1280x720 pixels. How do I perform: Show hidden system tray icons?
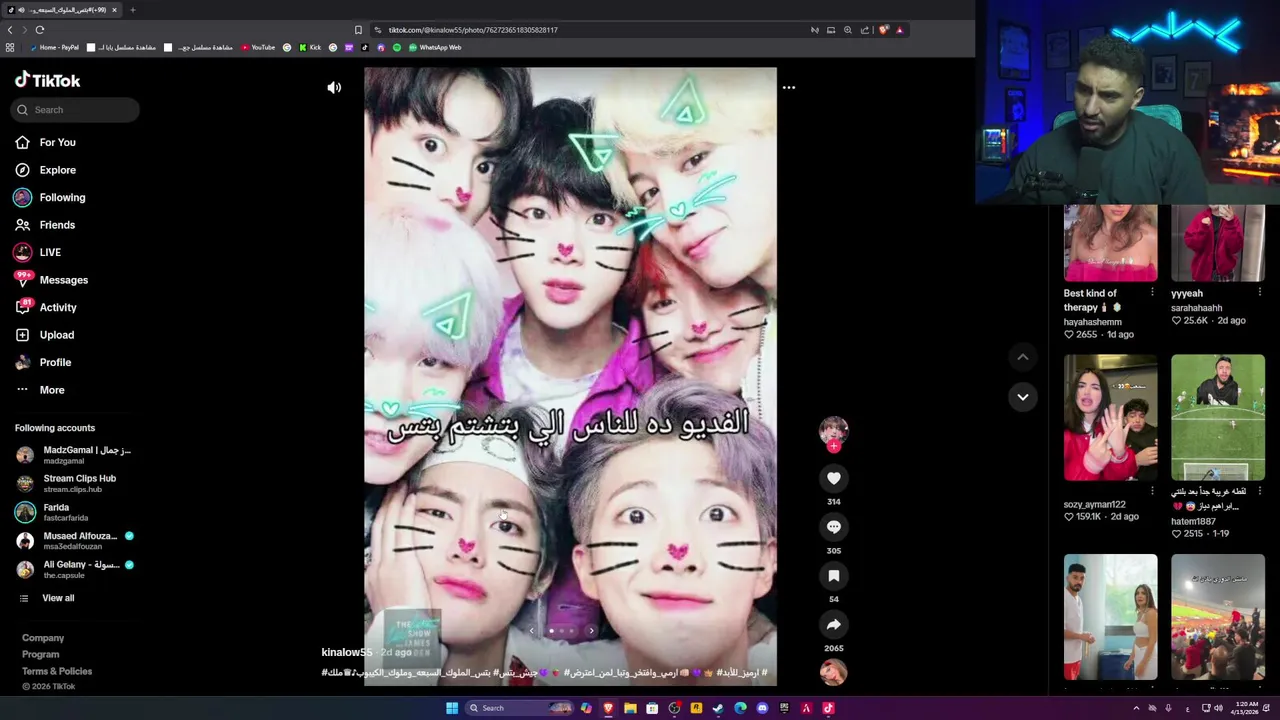[1136, 708]
